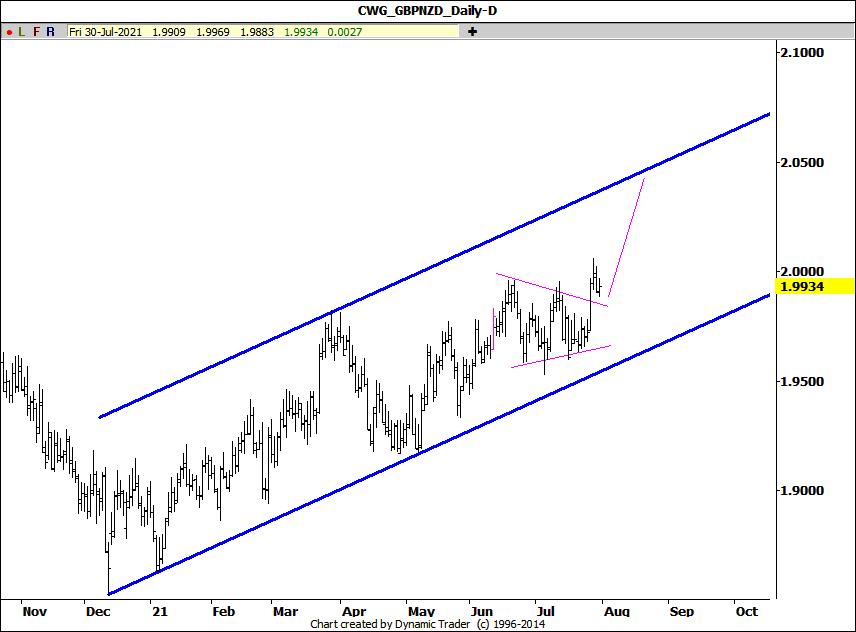Screen dimensions: 856x632
Task: Toggle the F button in chart header
Action: pos(37,32)
